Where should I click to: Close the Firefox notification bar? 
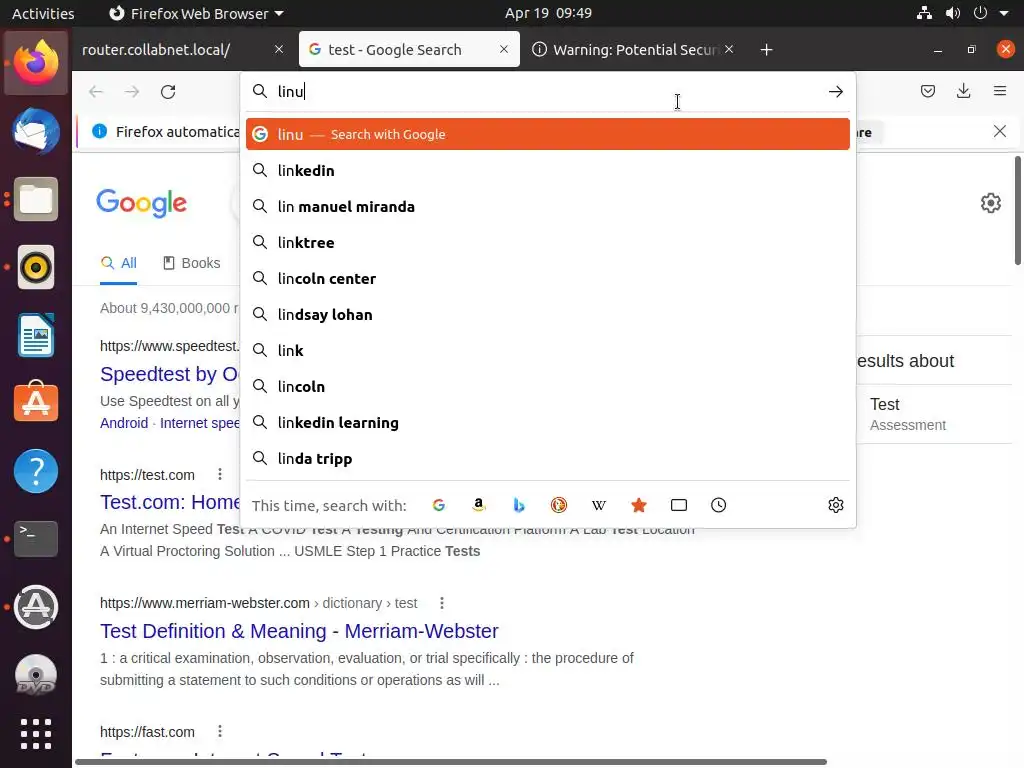pos(1000,131)
